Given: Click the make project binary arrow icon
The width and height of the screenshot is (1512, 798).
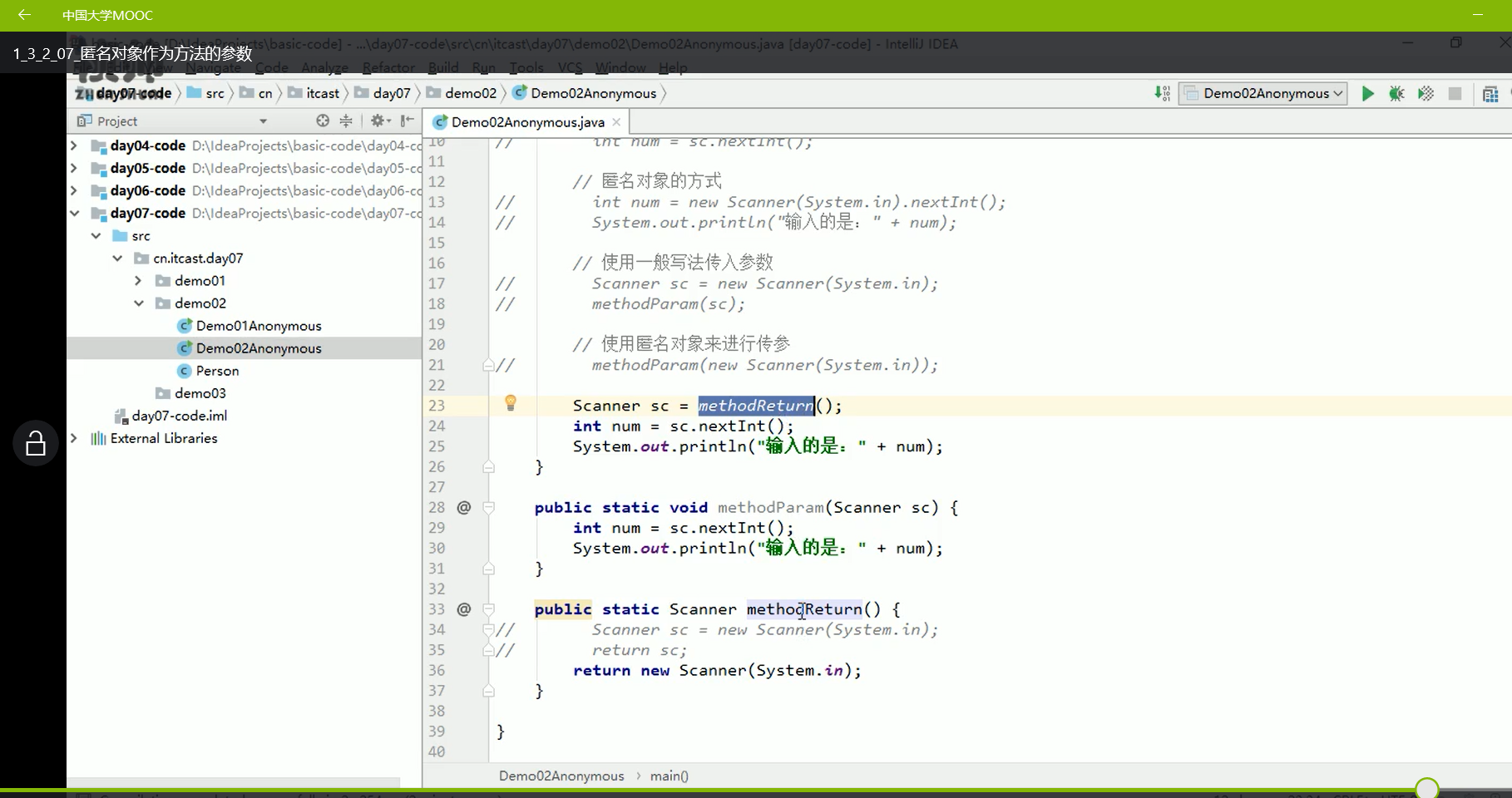Looking at the screenshot, I should (x=1162, y=93).
